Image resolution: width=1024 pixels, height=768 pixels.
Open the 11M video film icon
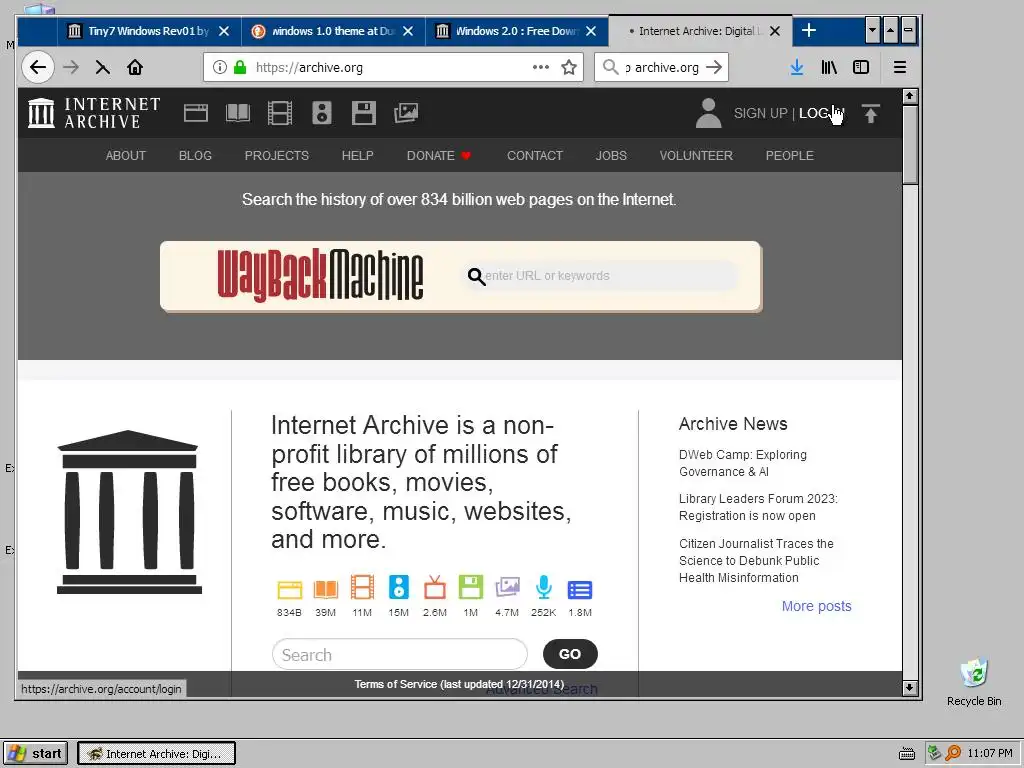(x=362, y=587)
